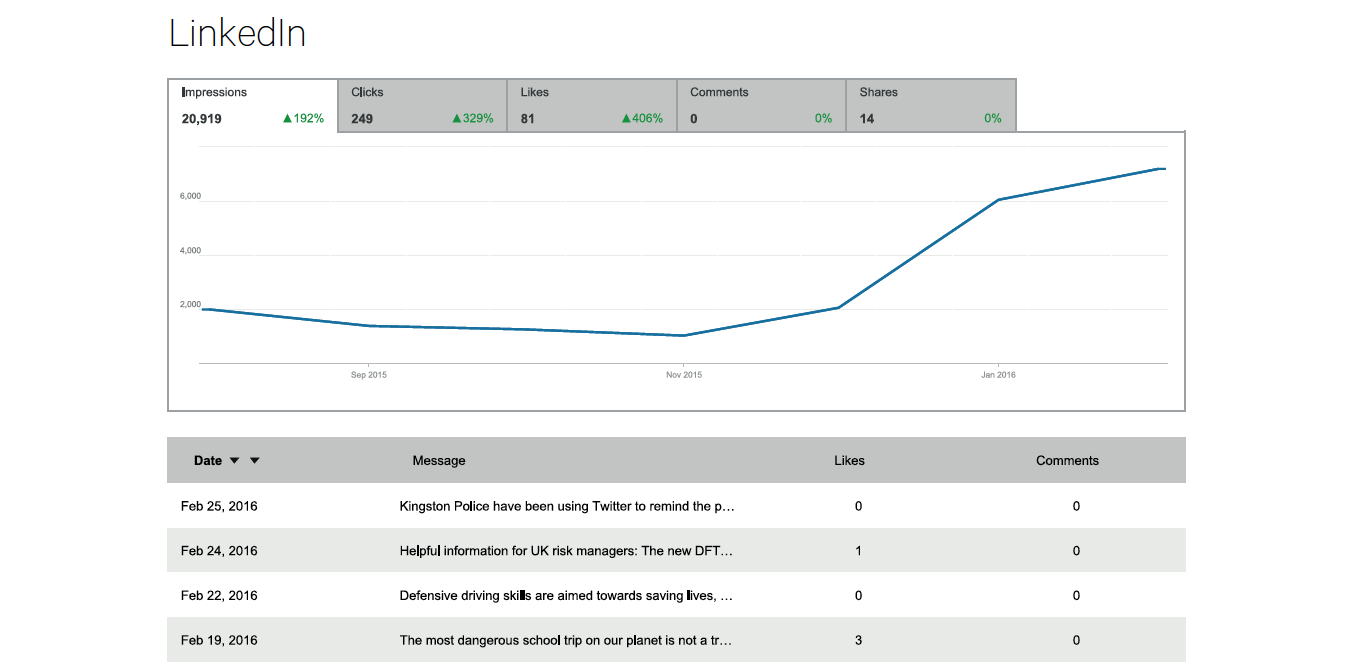
Task: Click the 4,000 y-axis label
Action: pyautogui.click(x=190, y=250)
